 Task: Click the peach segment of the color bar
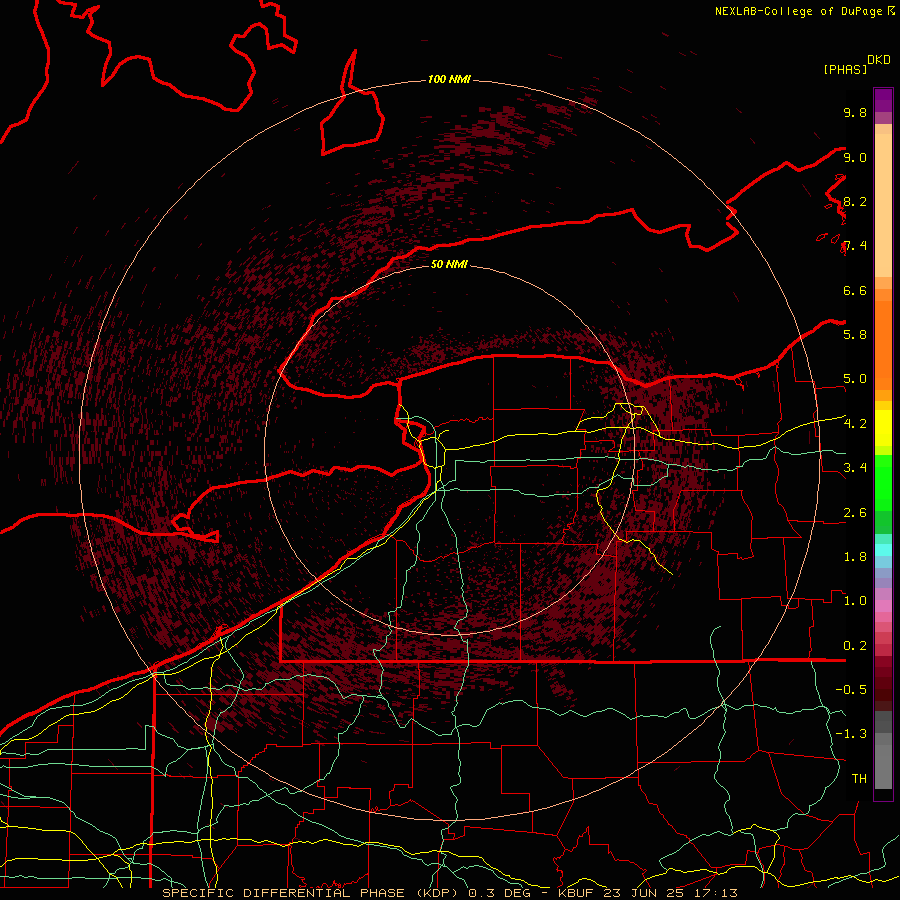[x=883, y=205]
